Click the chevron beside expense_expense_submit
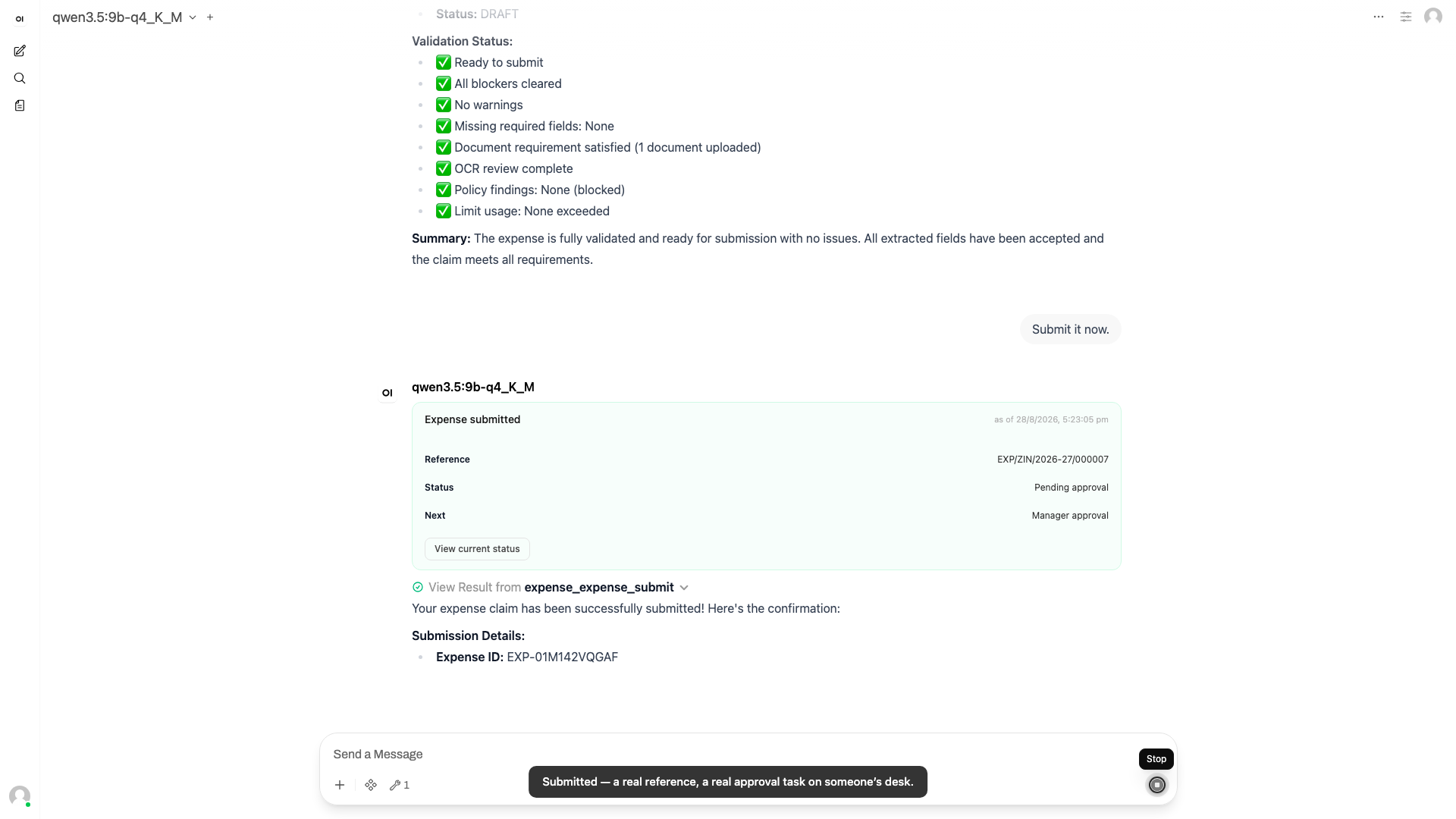The width and height of the screenshot is (1456, 819). point(684,588)
